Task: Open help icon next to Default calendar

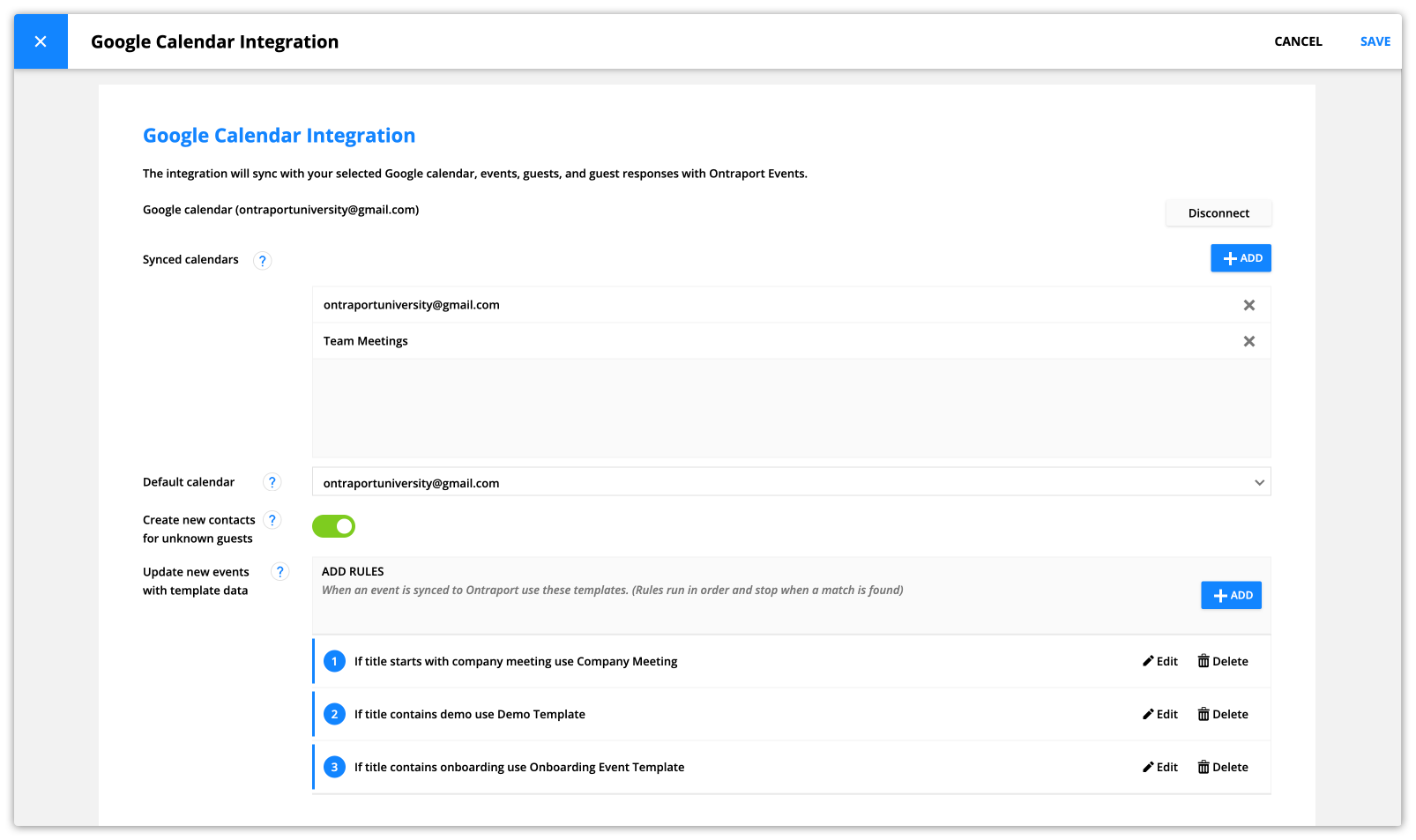Action: point(272,482)
